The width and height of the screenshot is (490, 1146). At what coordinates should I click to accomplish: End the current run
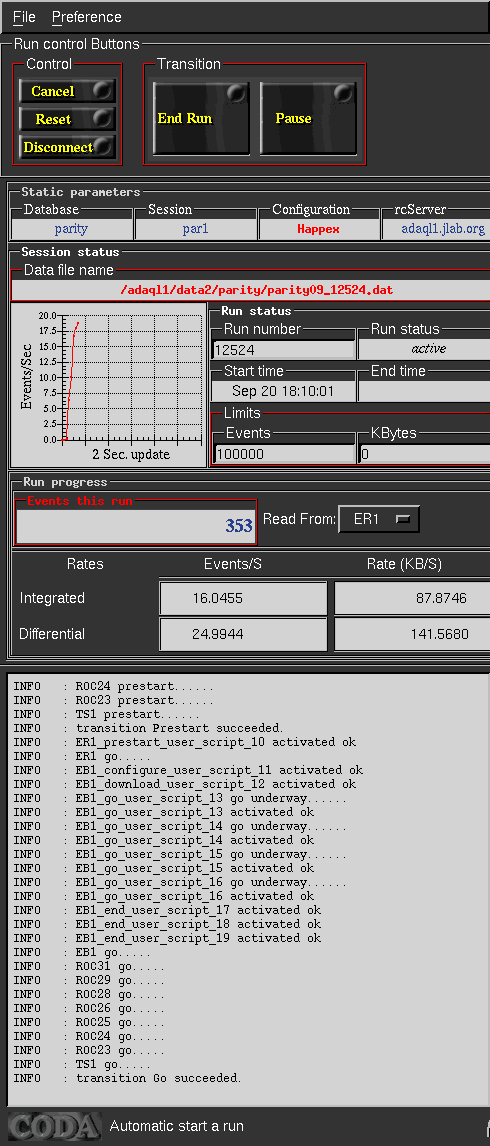point(201,118)
